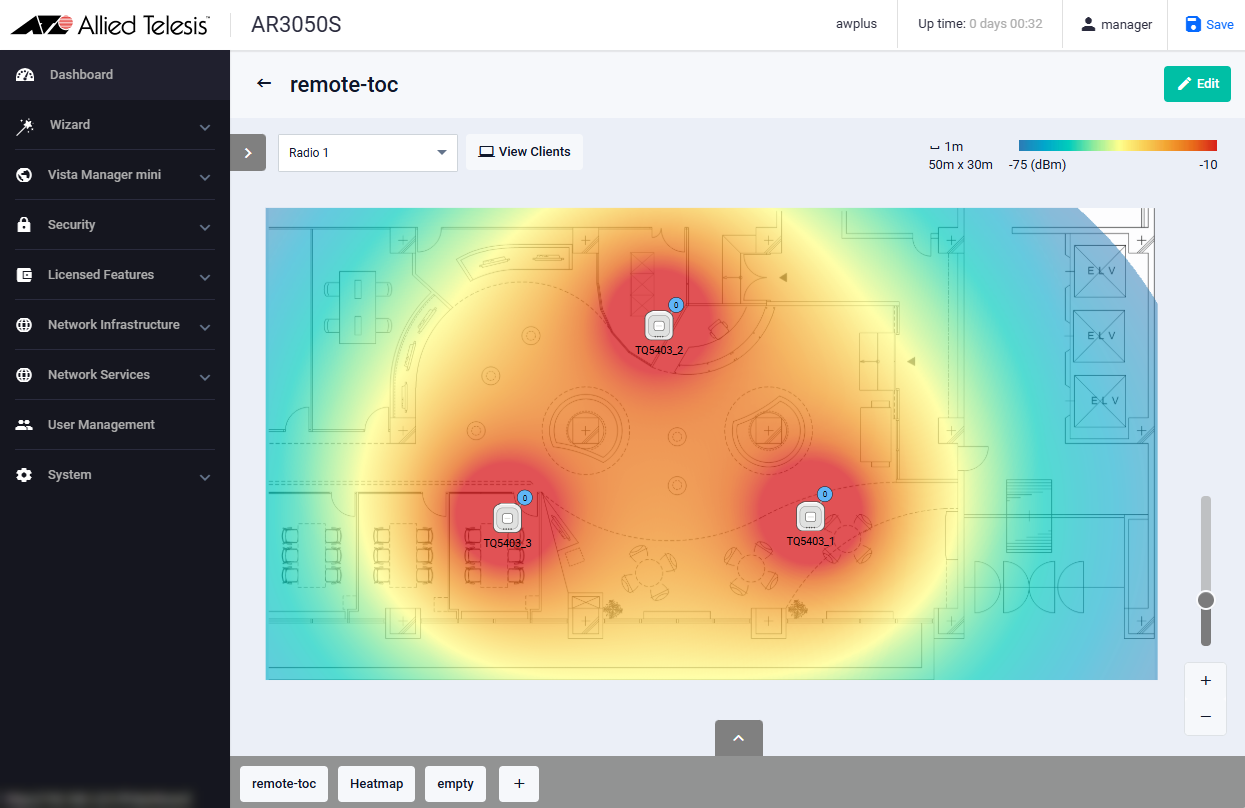Select the TQ5403_1 access point icon
Viewport: 1245px width, 808px height.
click(810, 517)
